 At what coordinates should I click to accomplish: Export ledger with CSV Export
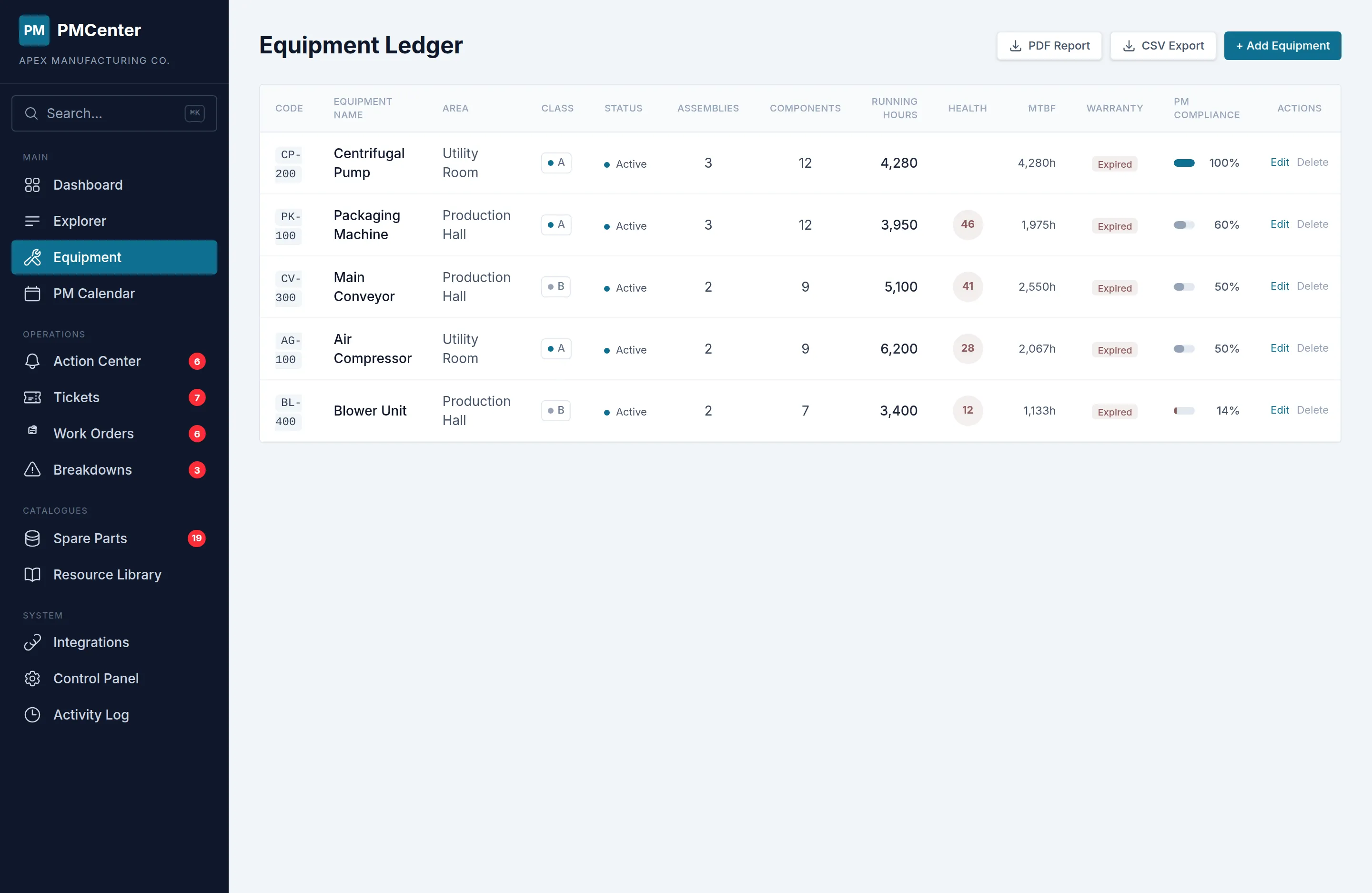point(1163,46)
